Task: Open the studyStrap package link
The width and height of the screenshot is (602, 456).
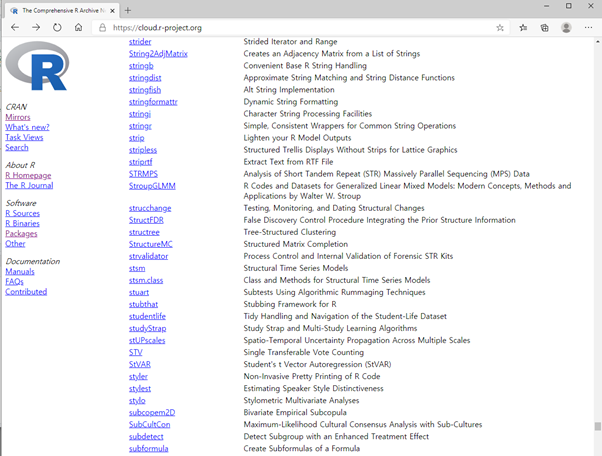Action: (x=148, y=329)
